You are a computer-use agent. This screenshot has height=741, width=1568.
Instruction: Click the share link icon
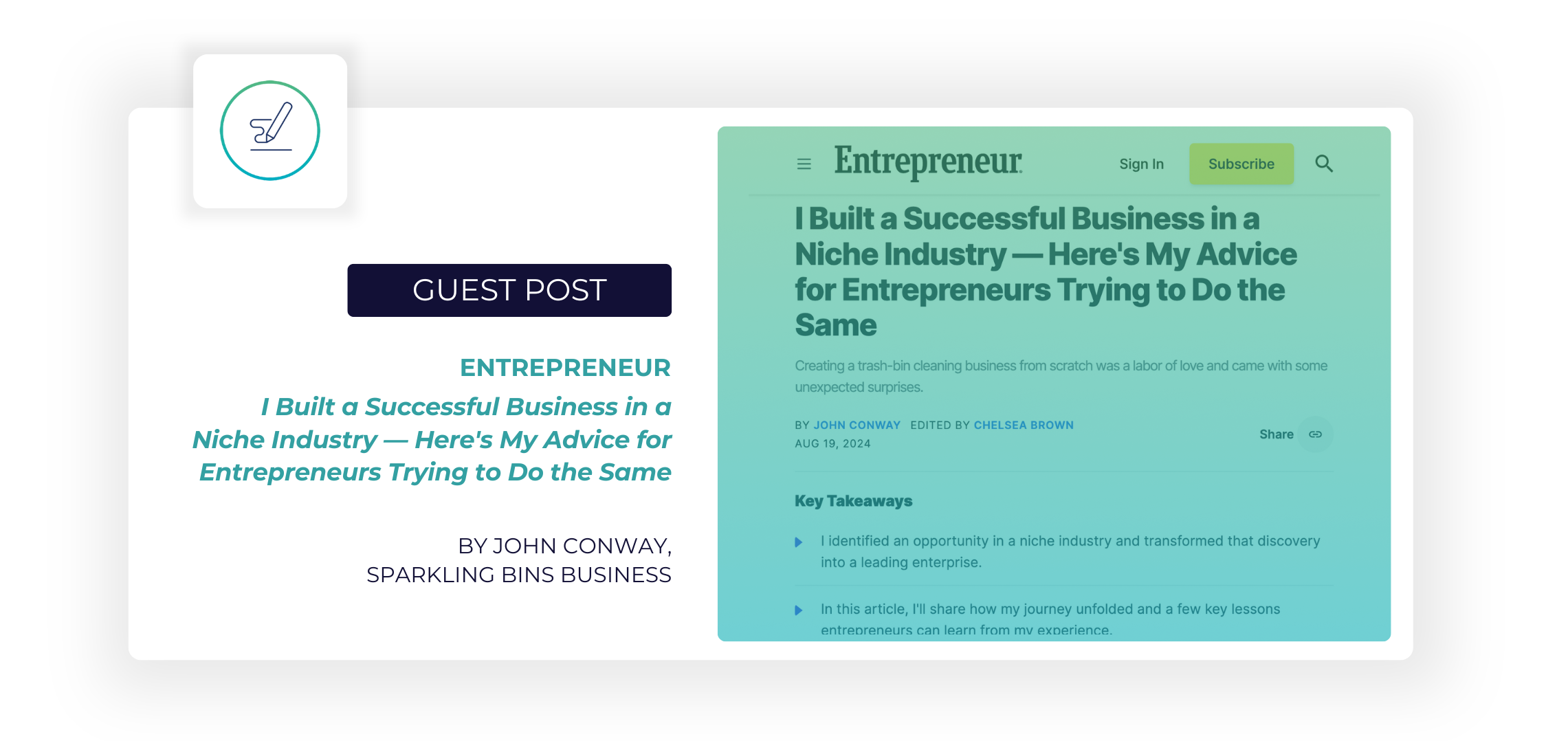[1315, 434]
